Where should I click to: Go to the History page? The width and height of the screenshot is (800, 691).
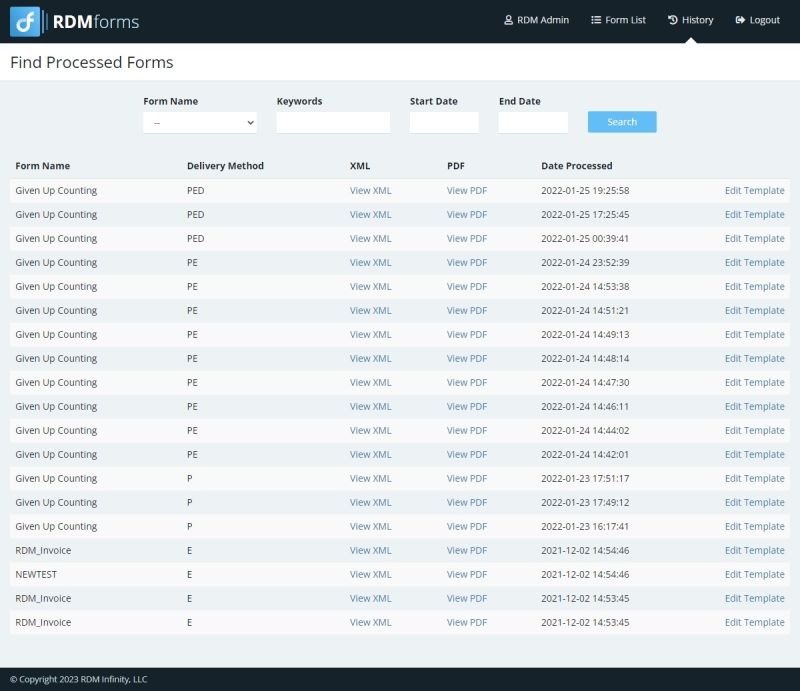click(x=693, y=19)
